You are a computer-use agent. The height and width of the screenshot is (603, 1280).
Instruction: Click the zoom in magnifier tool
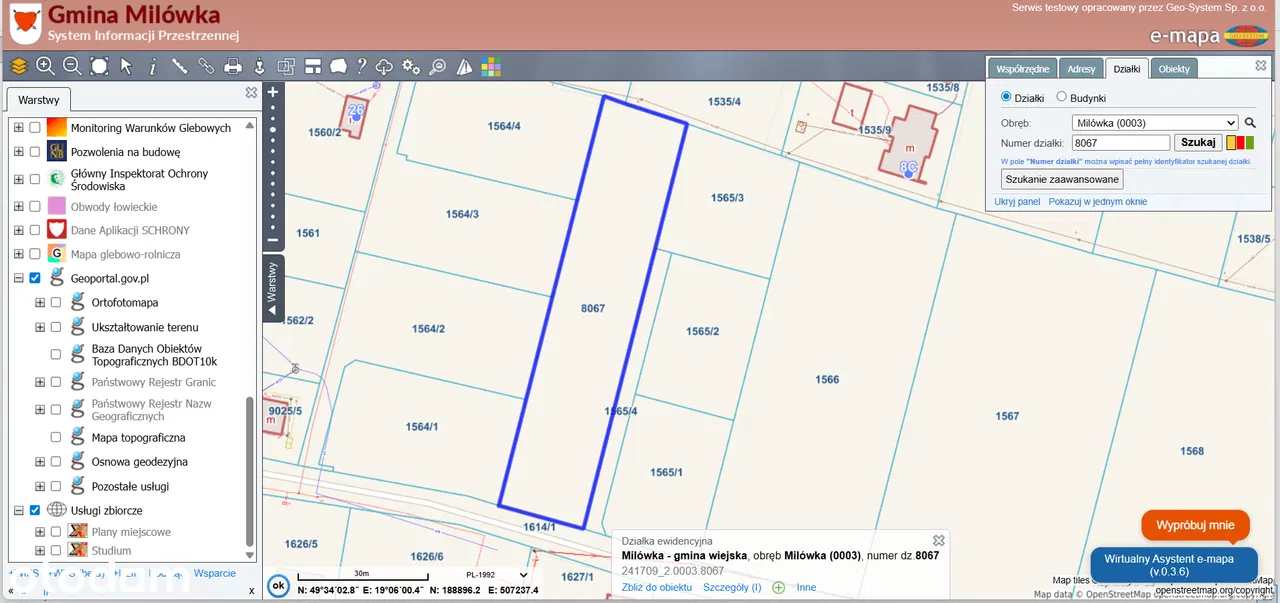pyautogui.click(x=45, y=66)
